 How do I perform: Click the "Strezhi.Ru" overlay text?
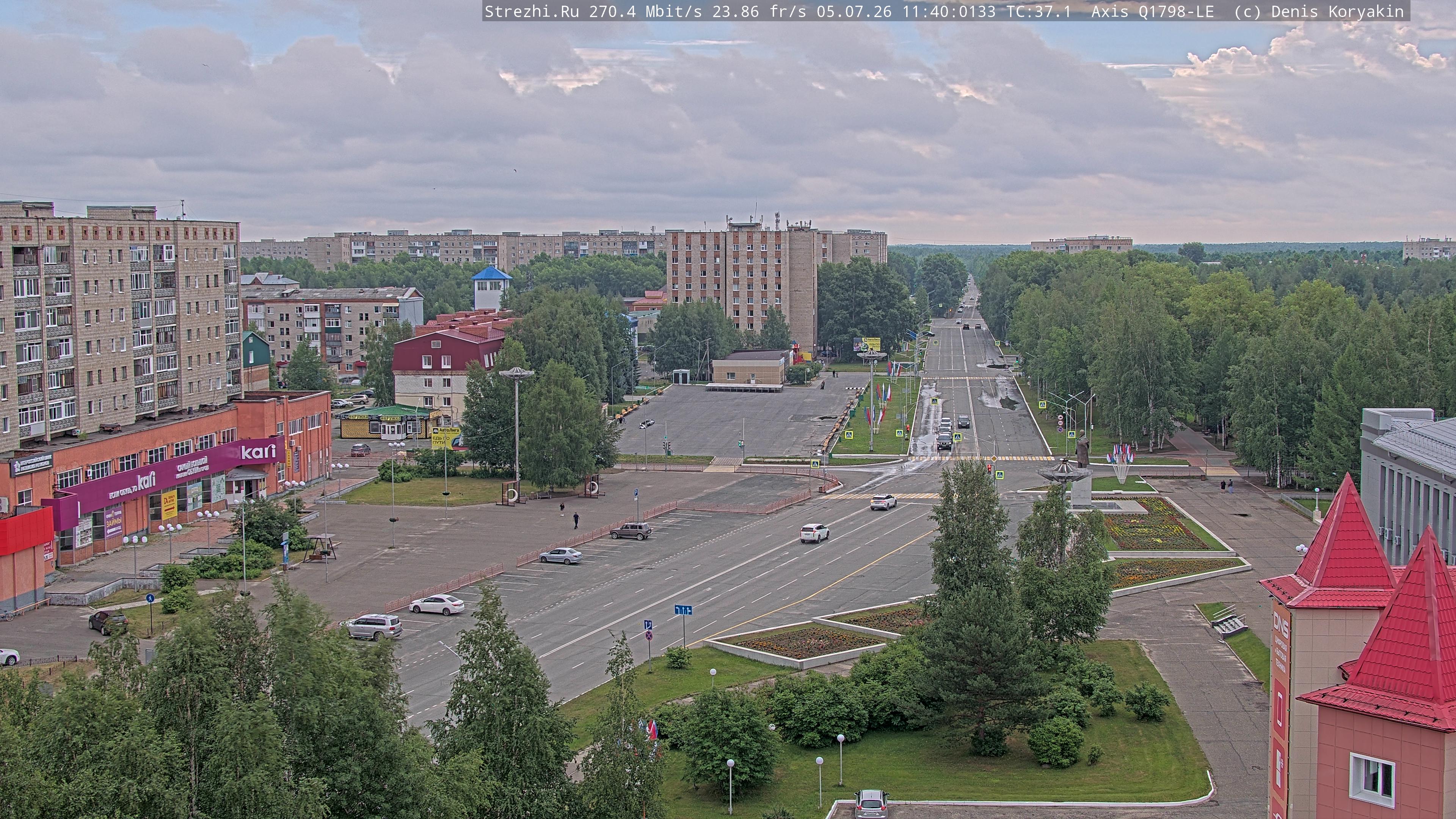[x=532, y=12]
